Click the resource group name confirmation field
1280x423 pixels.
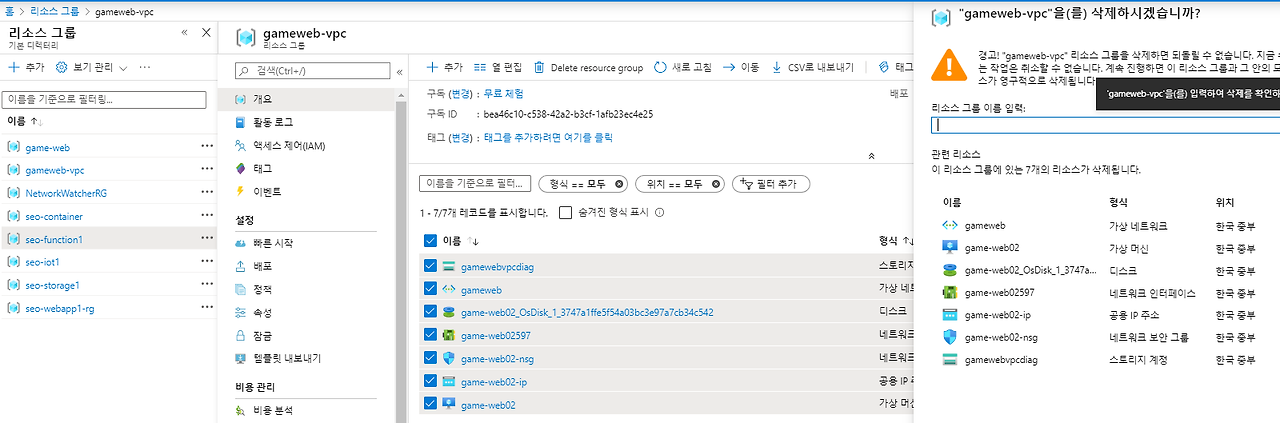[x=1105, y=125]
